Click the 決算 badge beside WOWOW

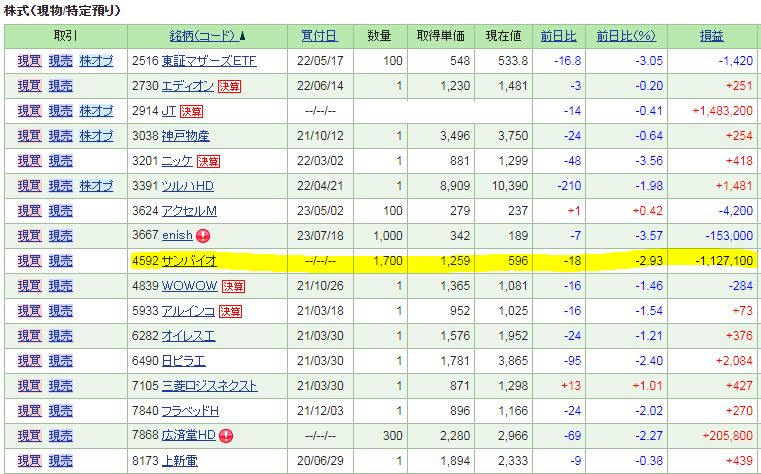[233, 286]
